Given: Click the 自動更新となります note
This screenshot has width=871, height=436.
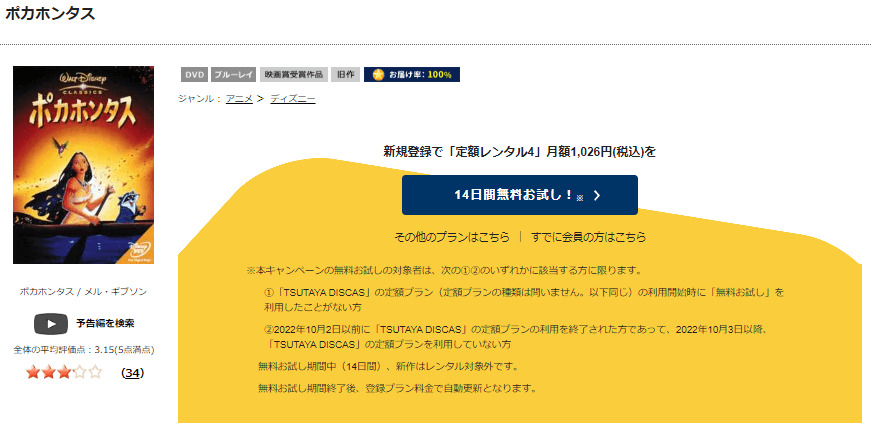Looking at the screenshot, I should tap(398, 389).
